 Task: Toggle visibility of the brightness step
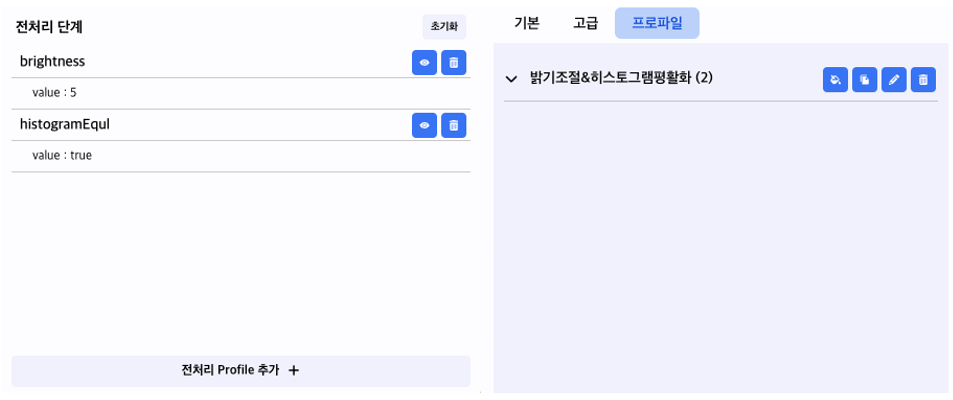[x=424, y=63]
